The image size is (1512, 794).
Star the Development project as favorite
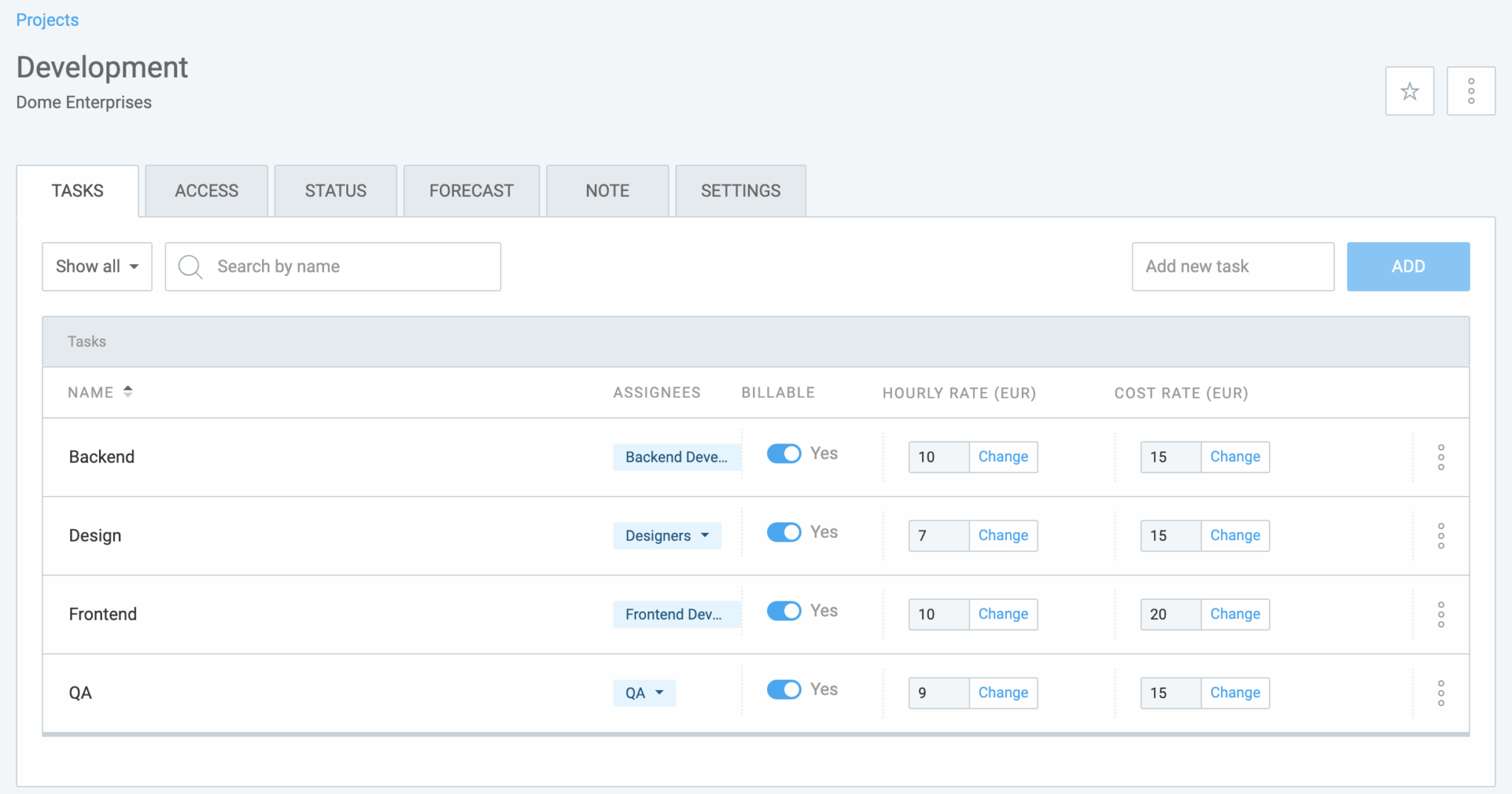click(1409, 91)
